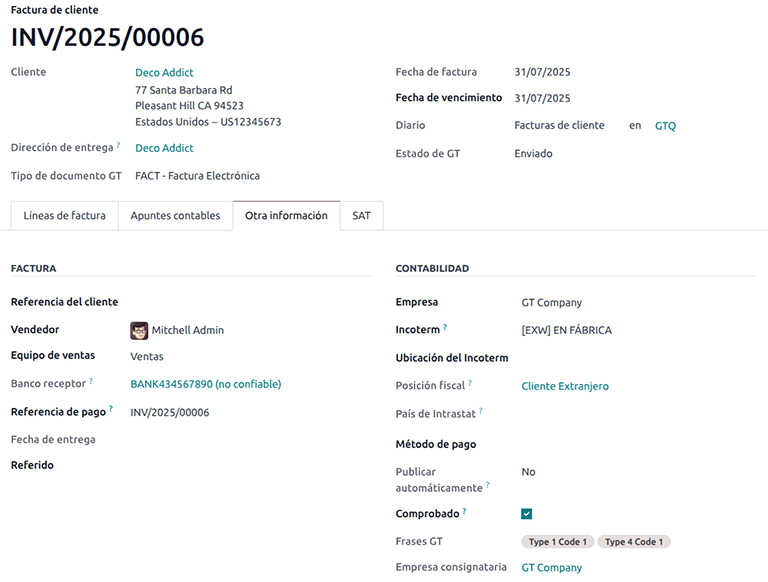Click Mitchell Admin avatar icon
Image resolution: width=768 pixels, height=582 pixels.
tap(139, 330)
